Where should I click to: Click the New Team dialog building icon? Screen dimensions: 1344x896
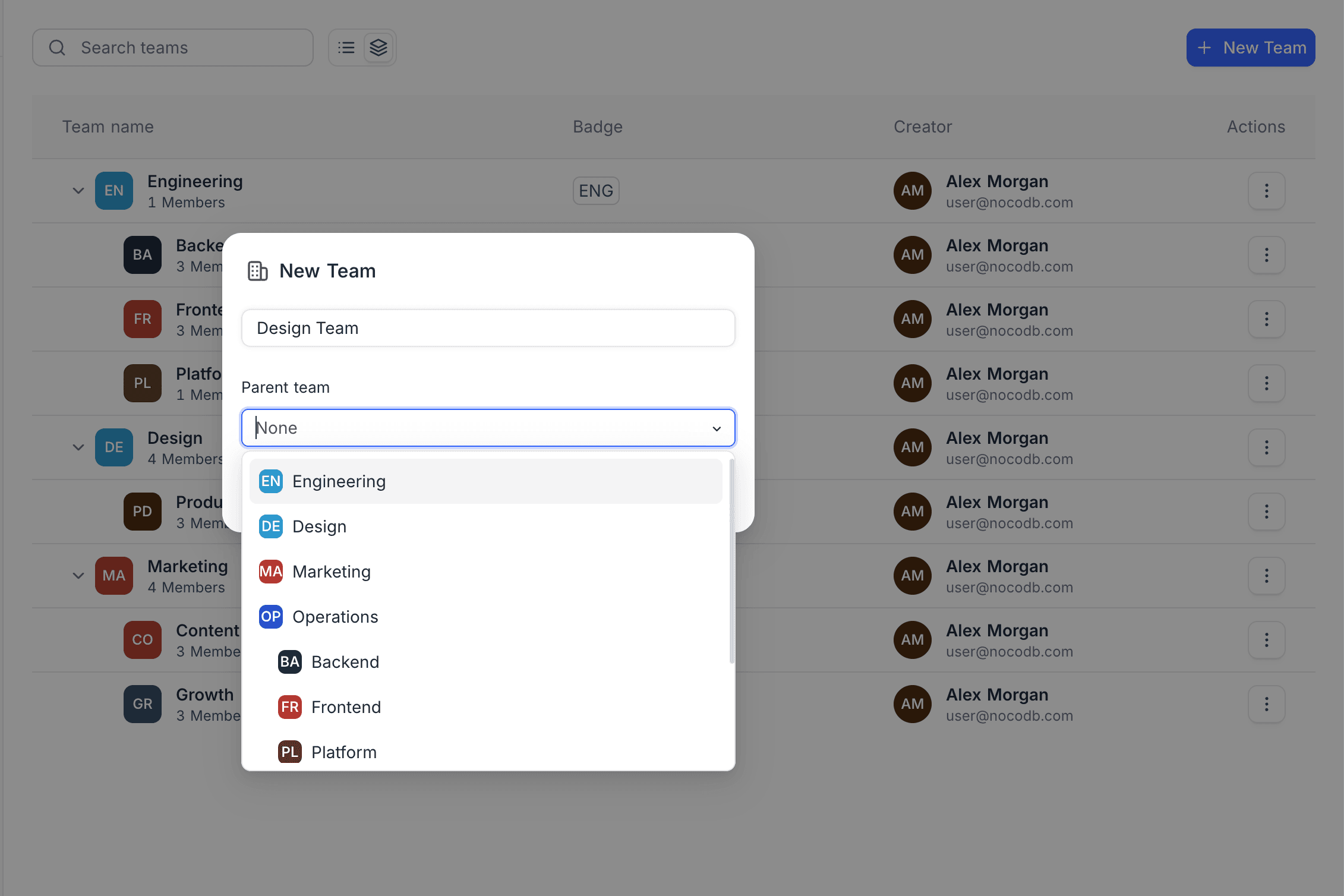(x=257, y=271)
